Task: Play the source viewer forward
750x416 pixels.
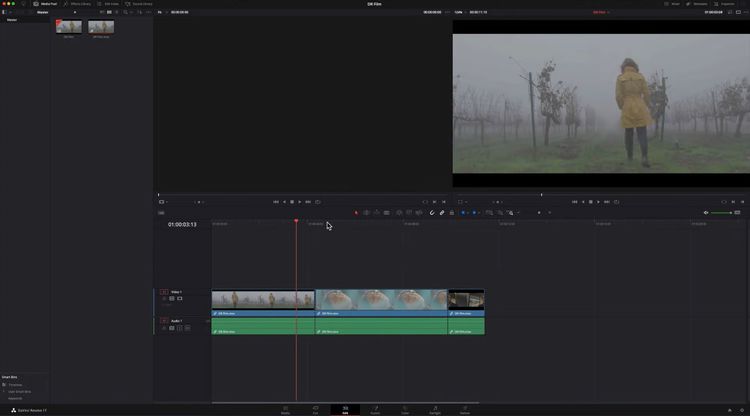Action: 300,202
